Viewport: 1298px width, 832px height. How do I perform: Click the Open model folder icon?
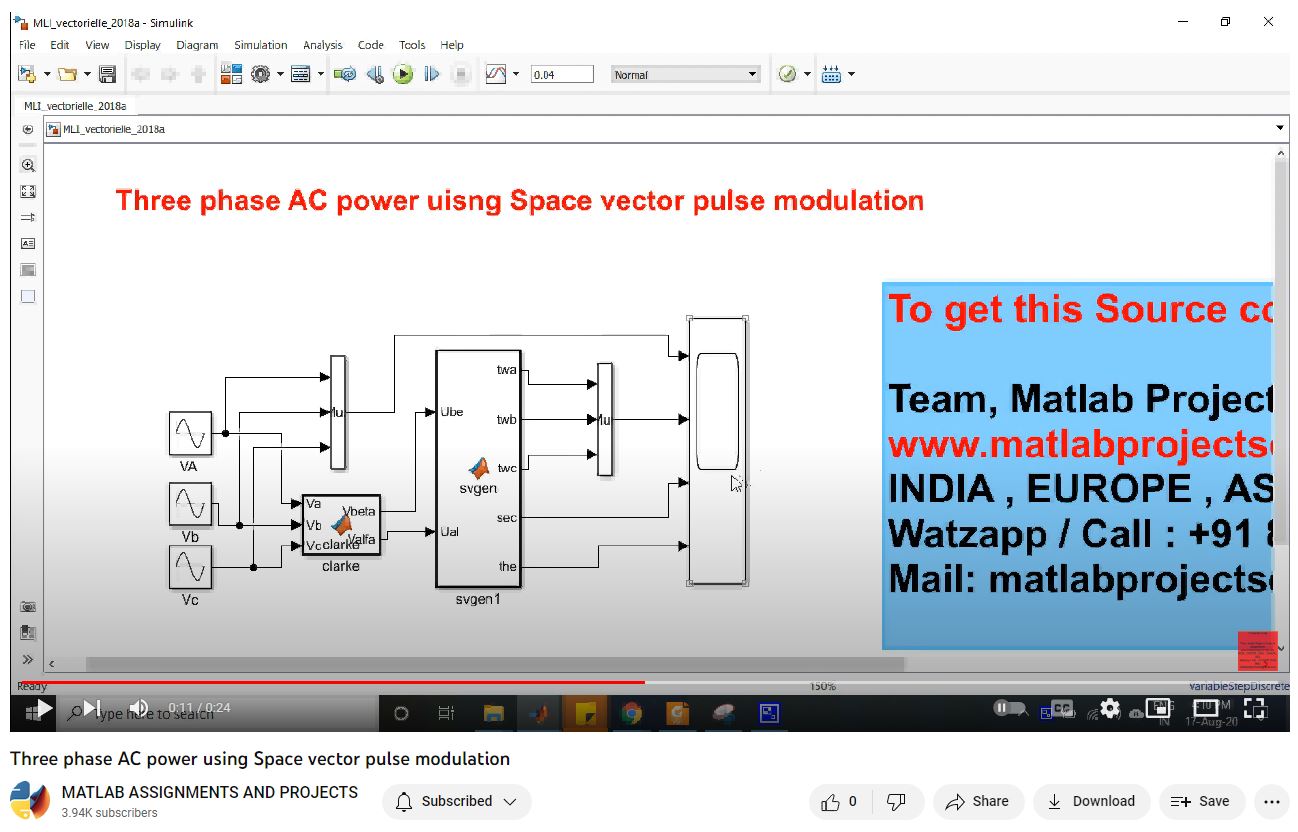[67, 74]
